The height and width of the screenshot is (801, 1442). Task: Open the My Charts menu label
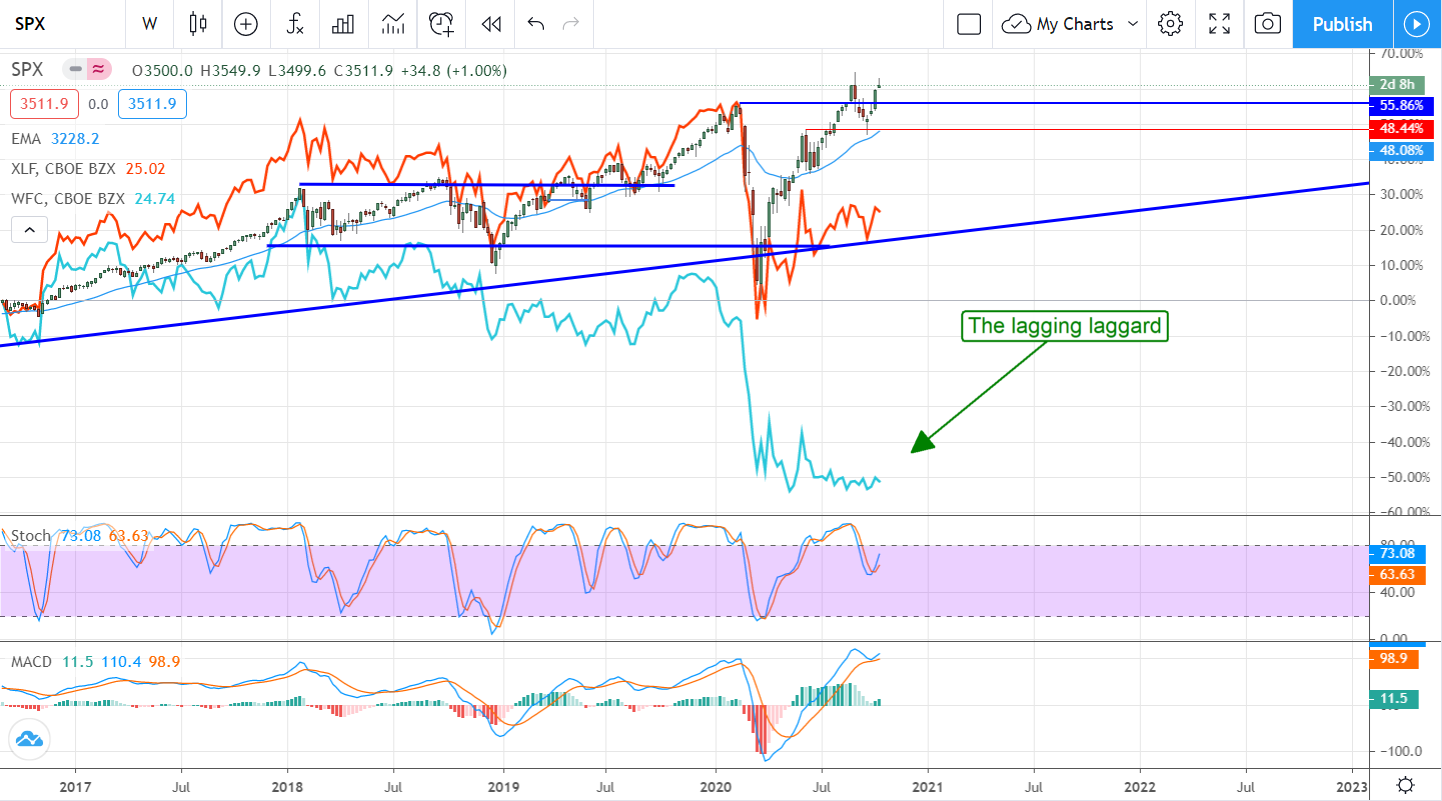(1074, 24)
